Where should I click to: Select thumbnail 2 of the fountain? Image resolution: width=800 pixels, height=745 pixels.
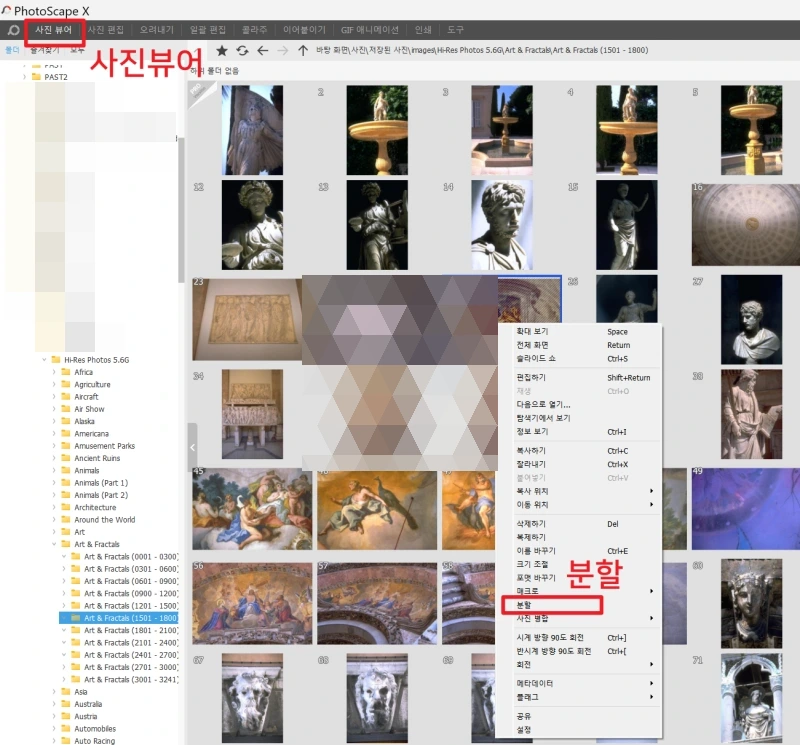click(x=377, y=130)
